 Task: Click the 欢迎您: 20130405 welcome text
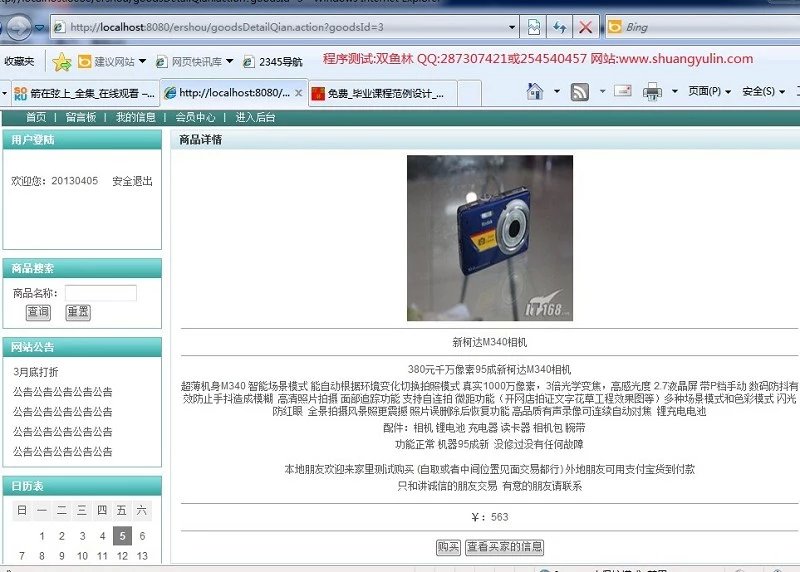[x=54, y=181]
